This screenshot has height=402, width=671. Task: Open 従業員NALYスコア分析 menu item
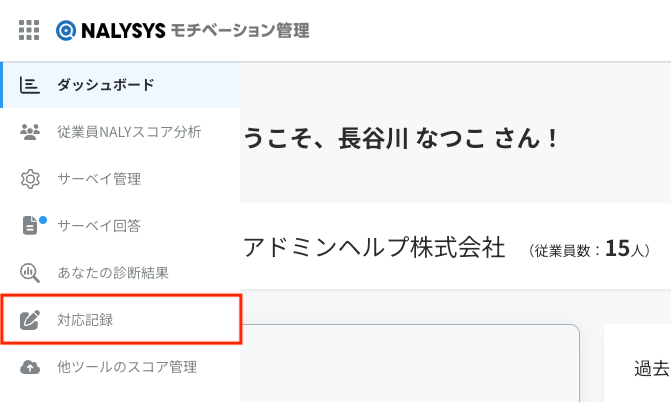coord(129,132)
